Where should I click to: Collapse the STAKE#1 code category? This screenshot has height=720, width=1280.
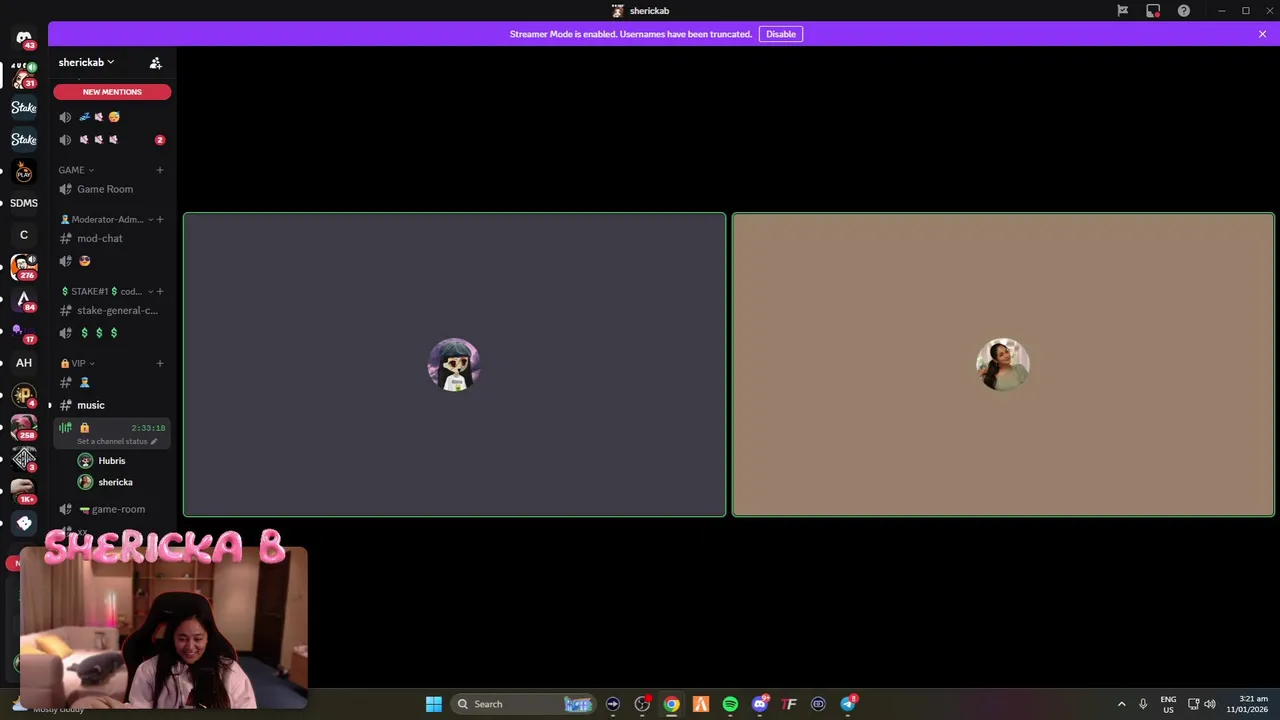[x=107, y=291]
